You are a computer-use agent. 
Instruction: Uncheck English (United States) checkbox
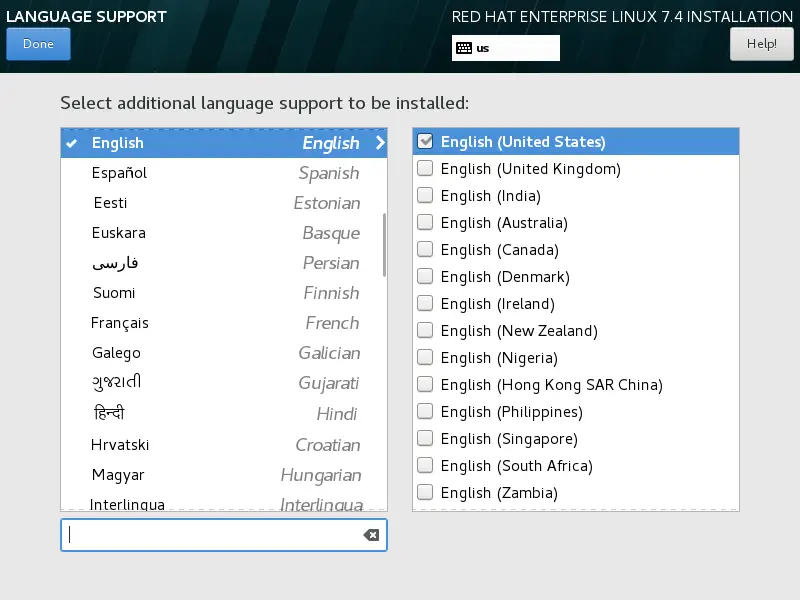click(x=425, y=141)
